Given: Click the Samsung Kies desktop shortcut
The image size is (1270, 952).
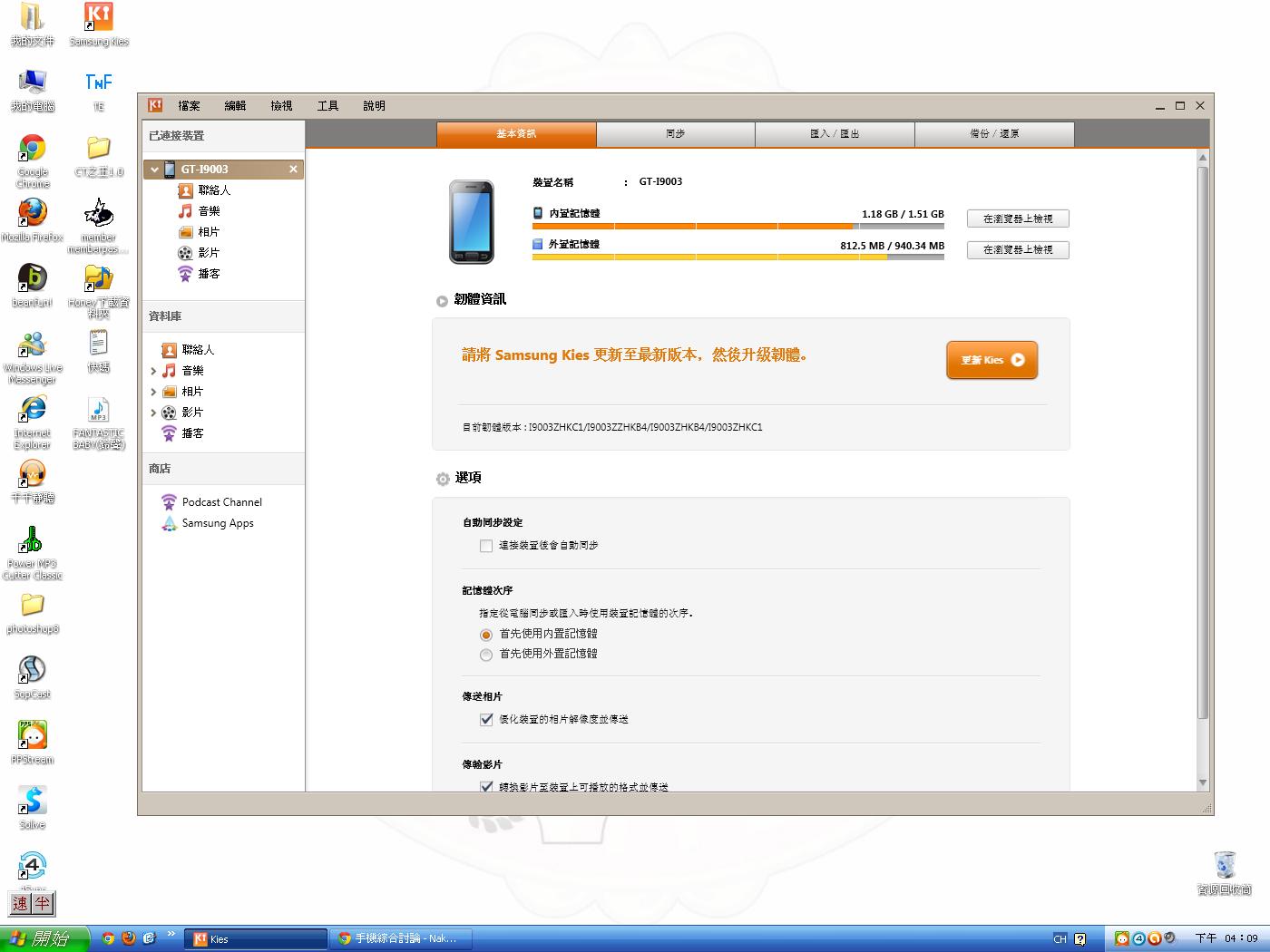Looking at the screenshot, I should coord(99,25).
